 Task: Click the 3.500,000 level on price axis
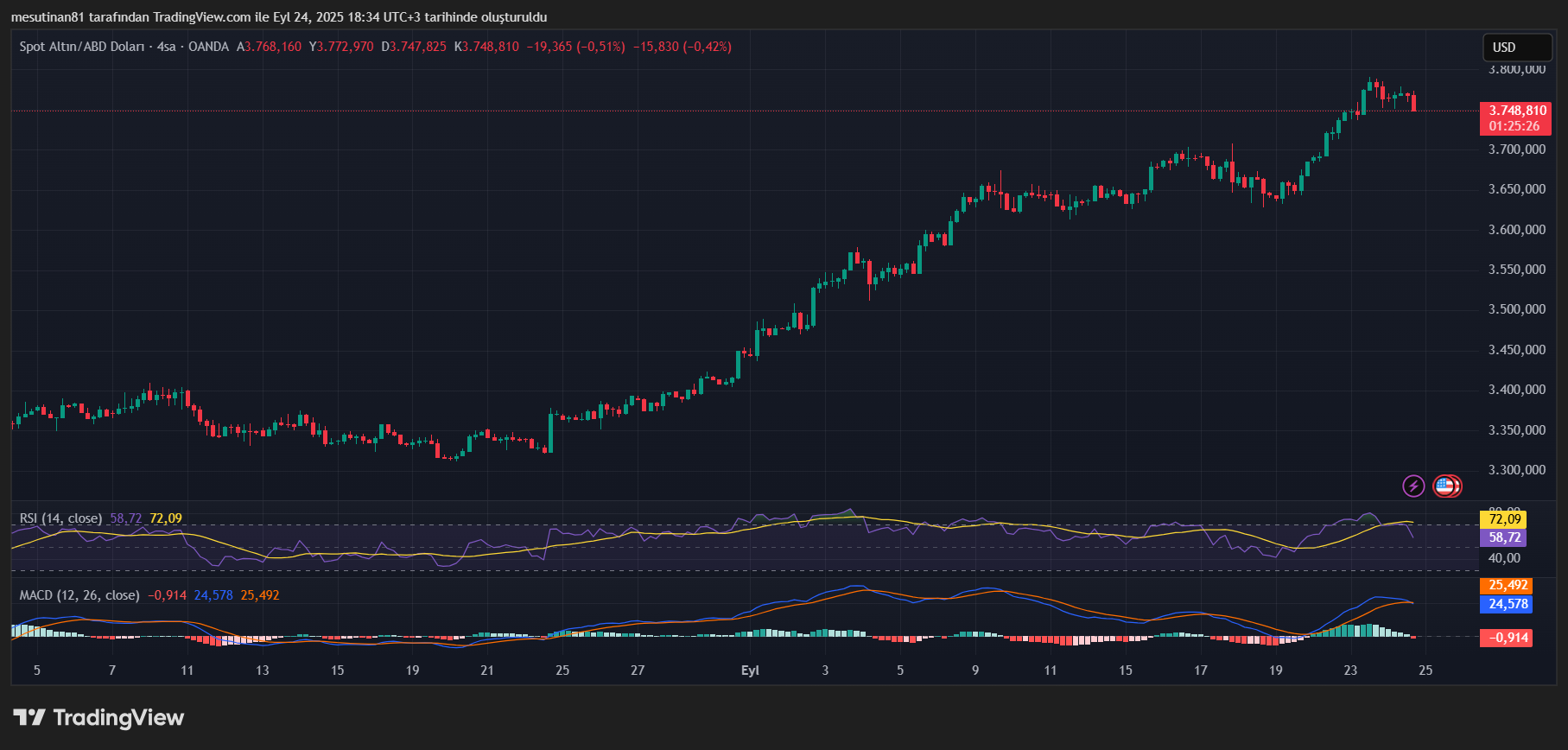click(x=1516, y=309)
